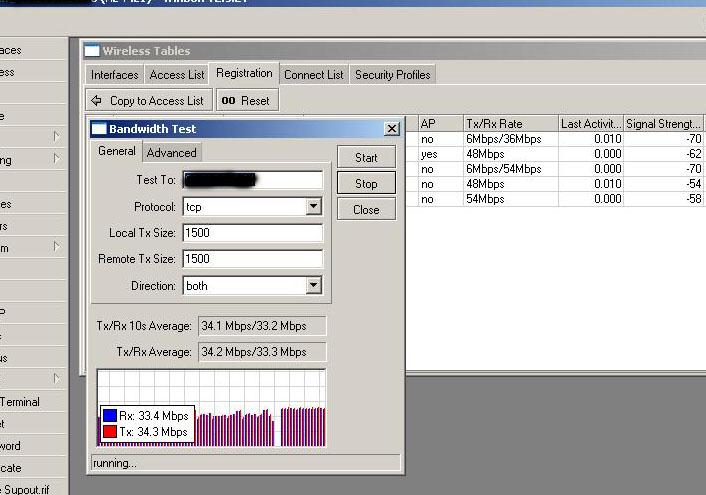Open the Direction dropdown arrow
Viewport: 706px width, 495px height.
(313, 286)
